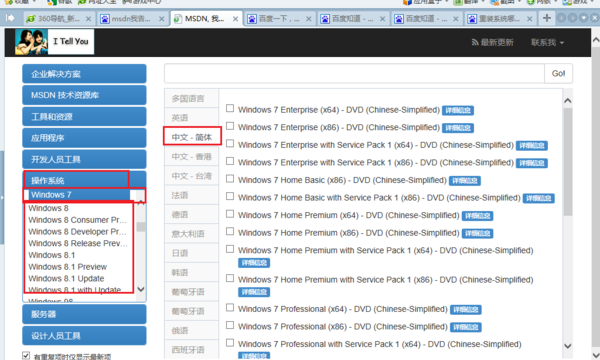The width and height of the screenshot is (600, 360).
Task: Expand the 企业解决方案 category
Action: 84,74
